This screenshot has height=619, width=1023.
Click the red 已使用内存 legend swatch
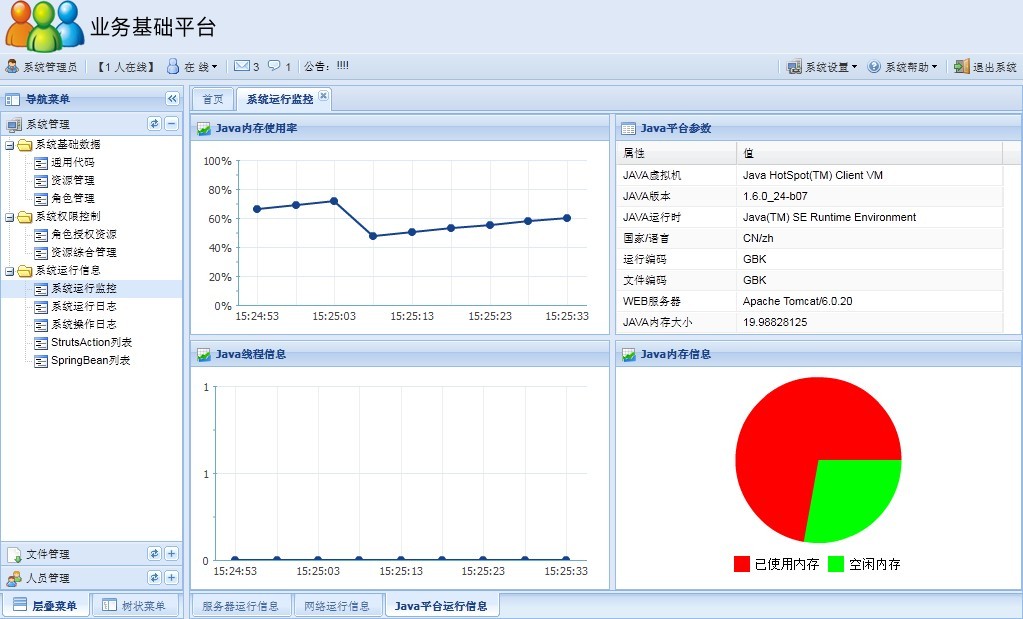pyautogui.click(x=742, y=564)
